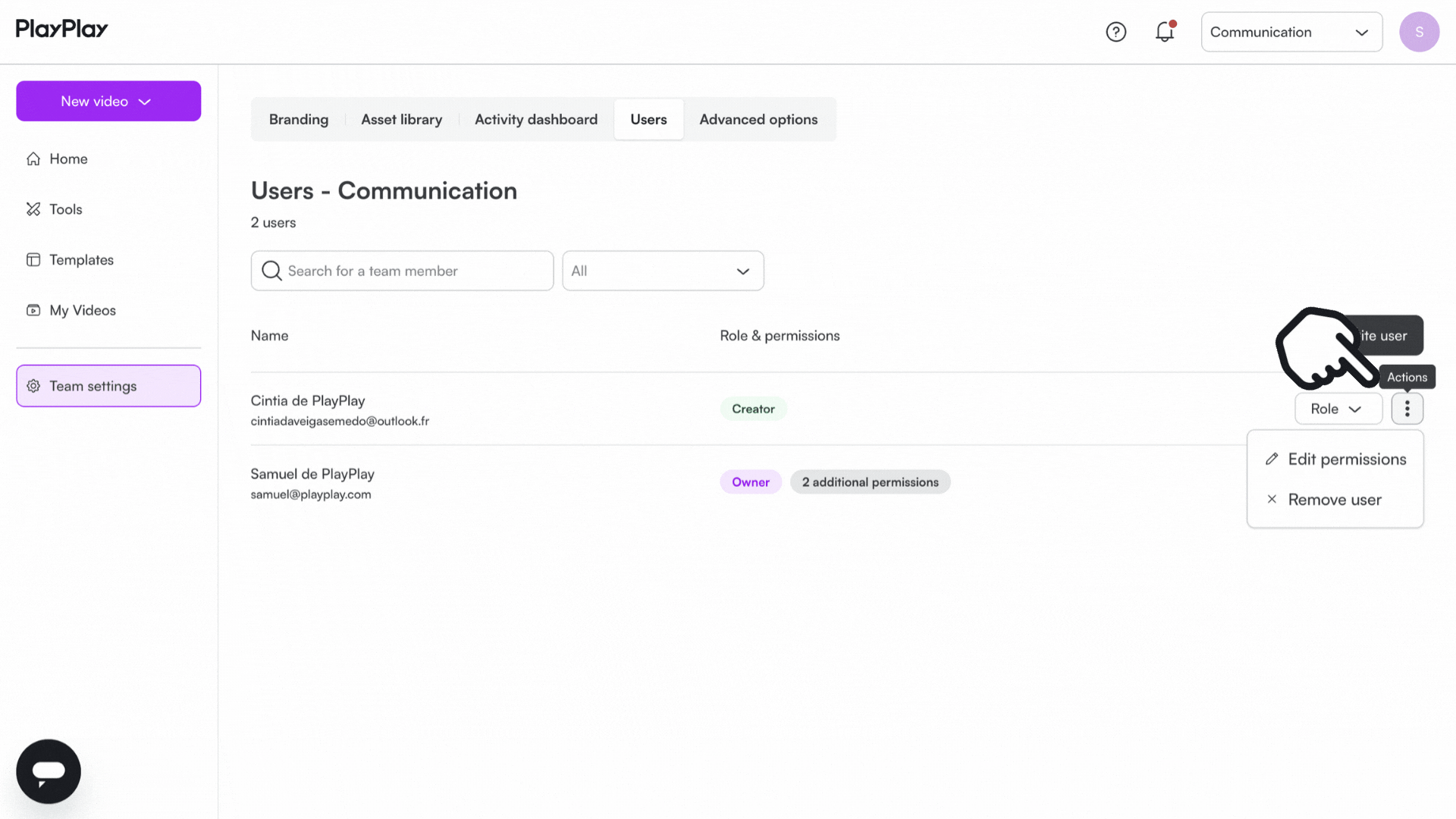This screenshot has height=819, width=1456.
Task: Select Remove user from the menu
Action: [x=1334, y=500]
